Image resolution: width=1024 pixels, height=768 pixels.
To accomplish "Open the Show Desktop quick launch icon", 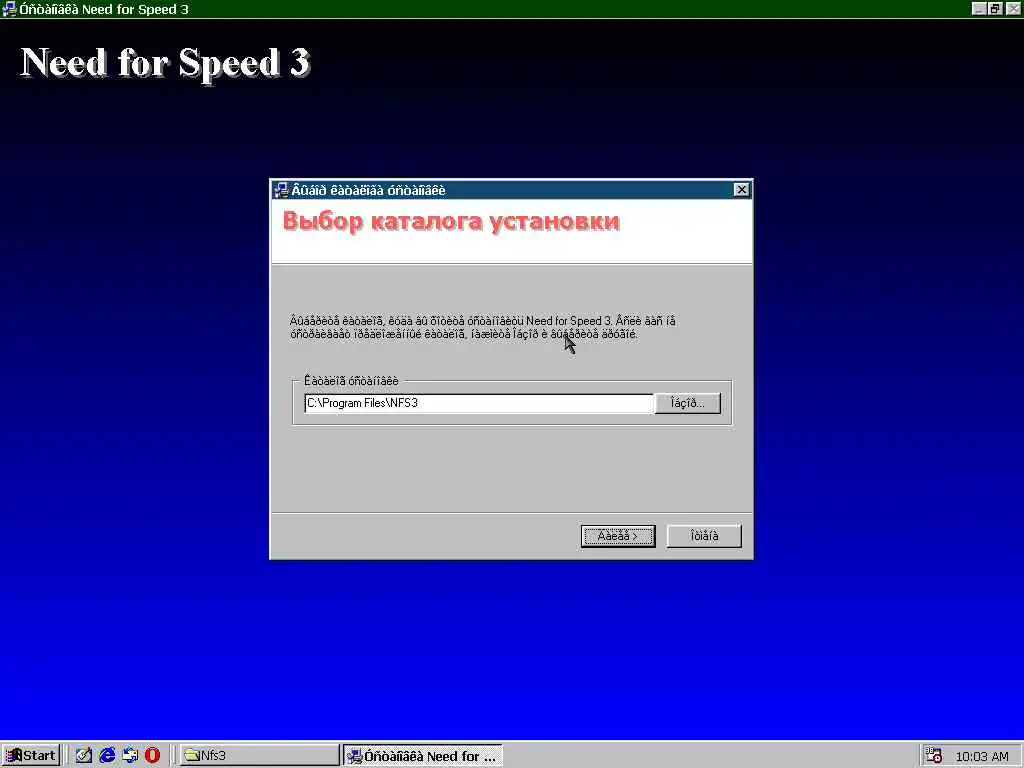I will (84, 755).
